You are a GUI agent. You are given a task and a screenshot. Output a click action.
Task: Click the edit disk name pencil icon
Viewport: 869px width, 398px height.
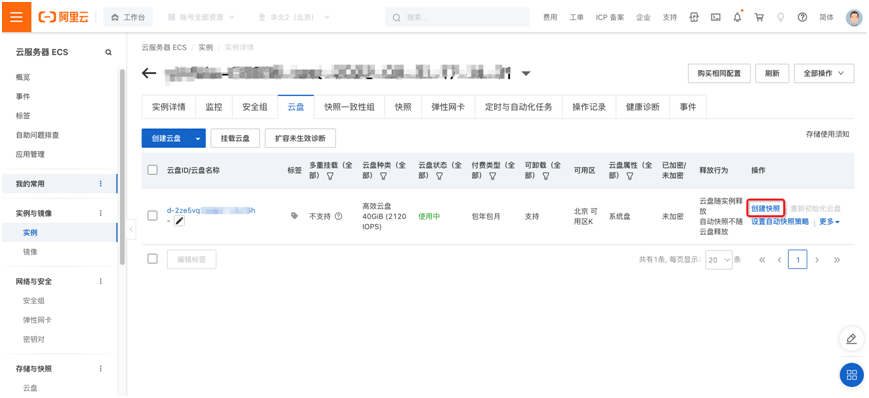pos(180,221)
